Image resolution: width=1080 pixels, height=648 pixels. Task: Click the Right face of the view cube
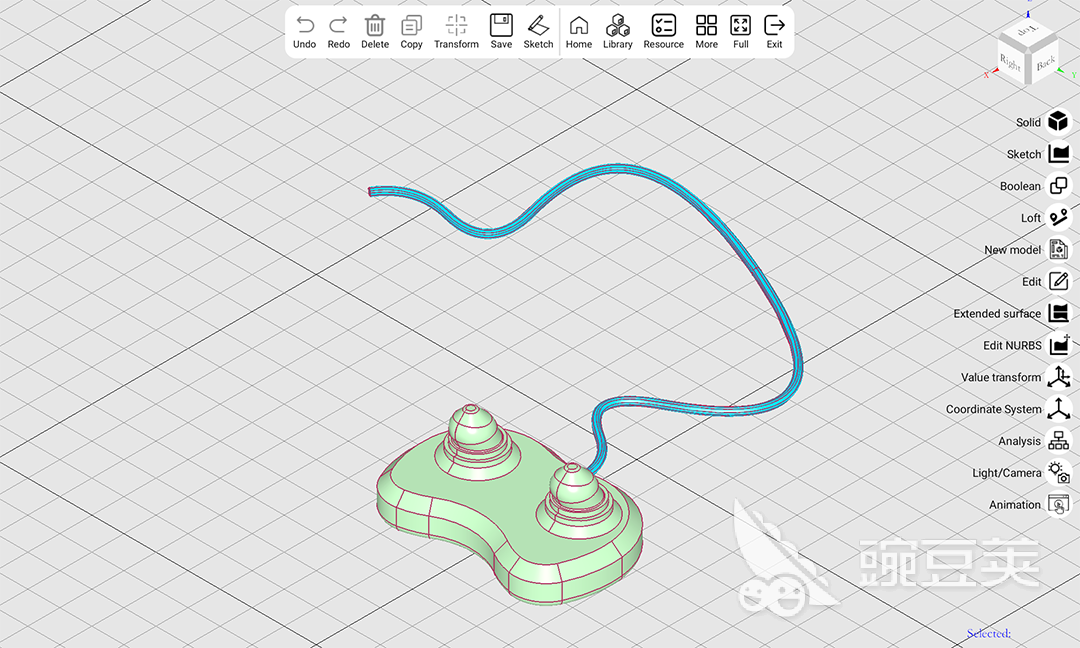(1011, 64)
